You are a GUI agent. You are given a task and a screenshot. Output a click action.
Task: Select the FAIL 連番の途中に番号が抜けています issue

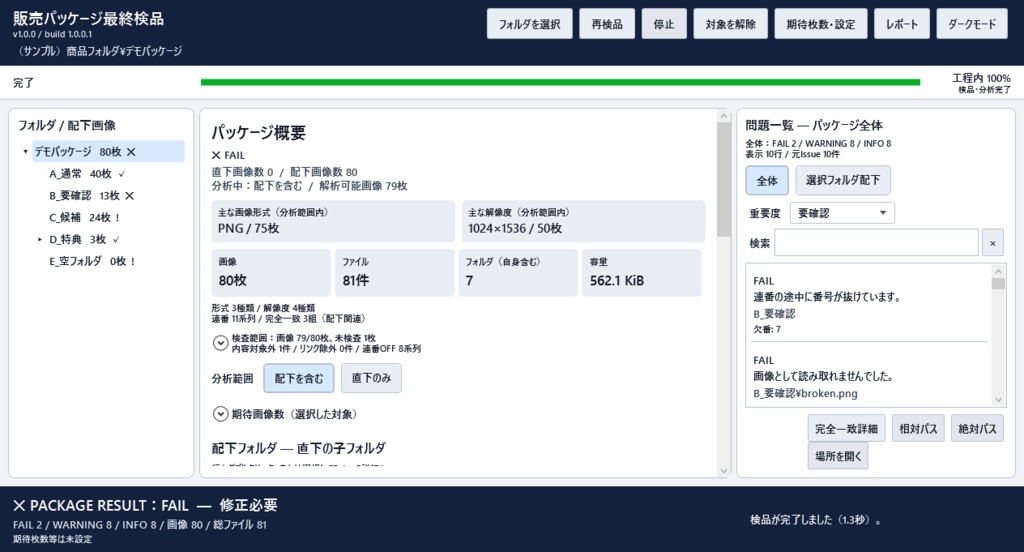pyautogui.click(x=869, y=304)
